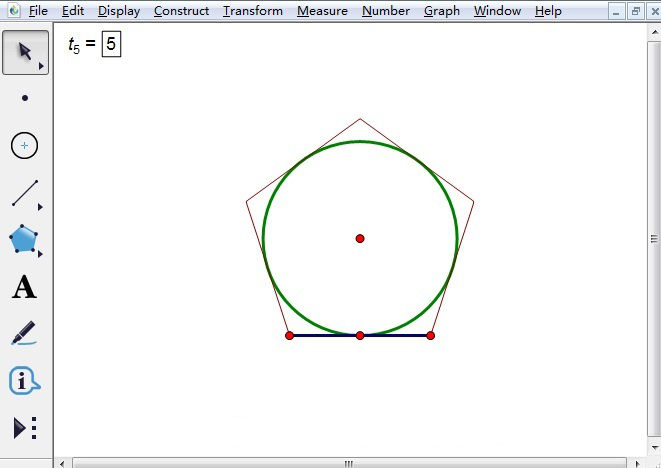Screen dimensions: 661x468
Task: Click the t5 parameter value box
Action: pos(111,45)
